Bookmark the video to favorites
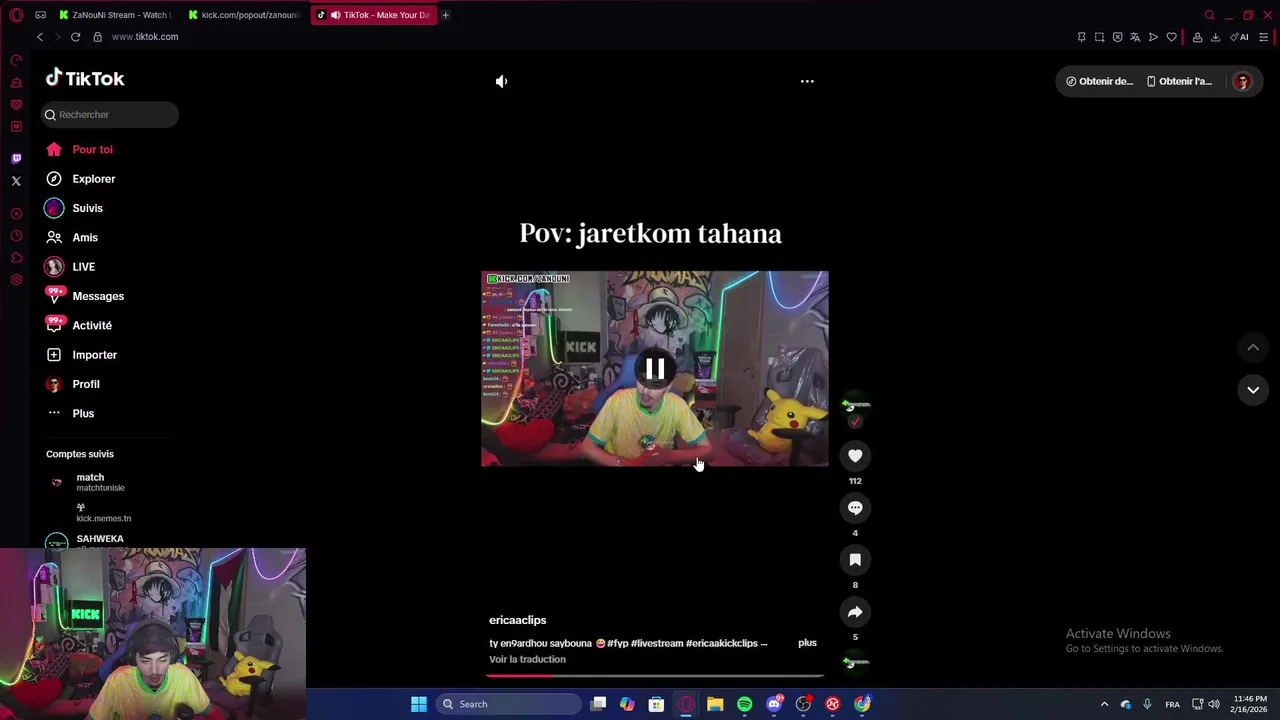This screenshot has height=720, width=1280. [855, 560]
